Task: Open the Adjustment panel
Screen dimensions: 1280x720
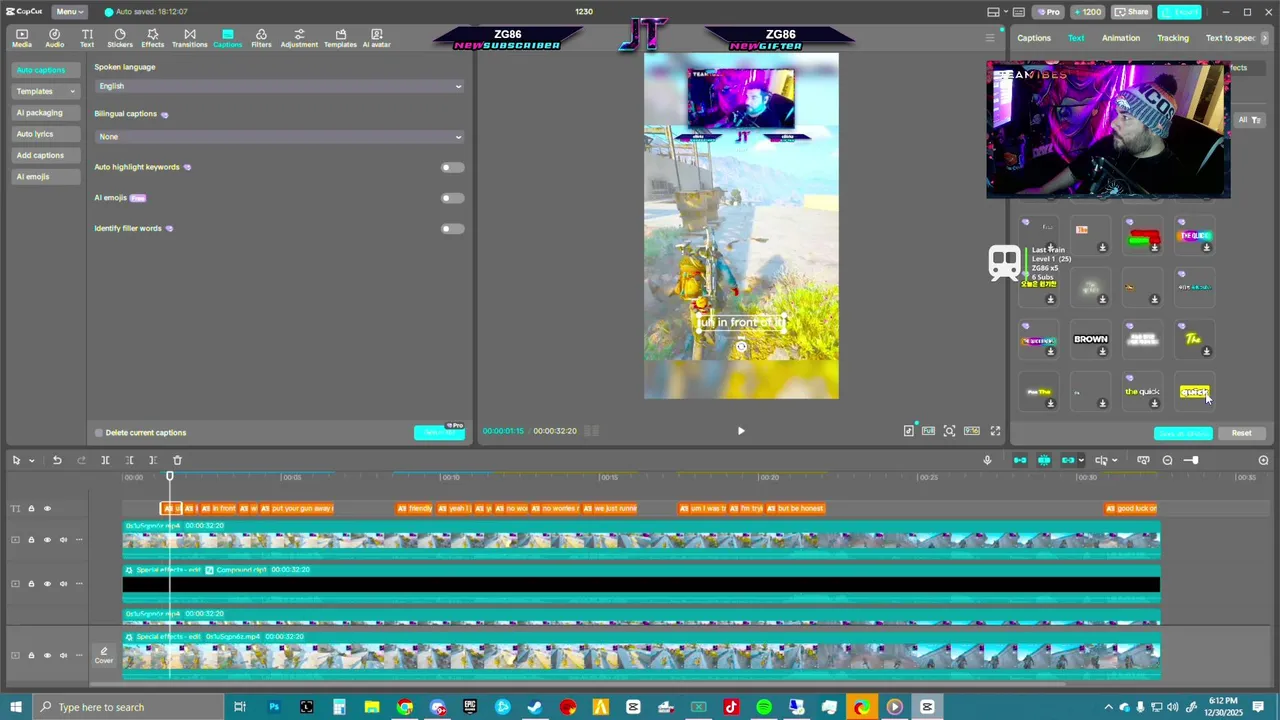Action: pos(299,38)
